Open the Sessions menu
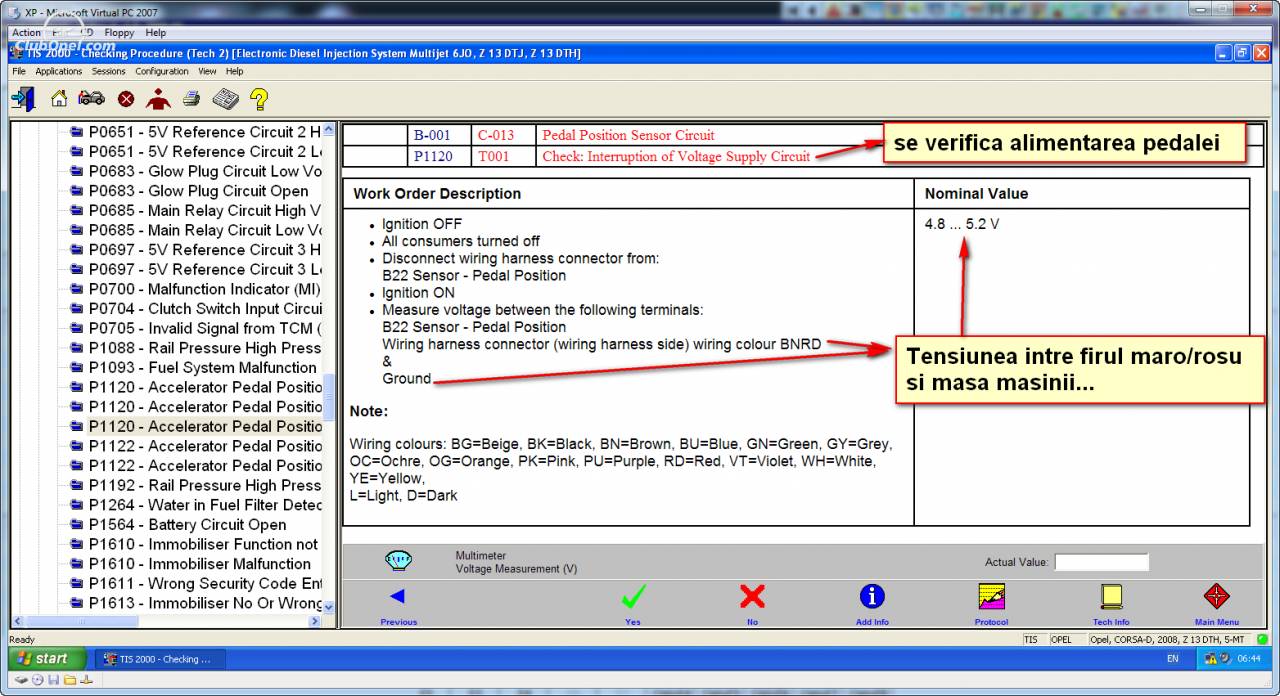The width and height of the screenshot is (1280, 696). click(x=109, y=71)
